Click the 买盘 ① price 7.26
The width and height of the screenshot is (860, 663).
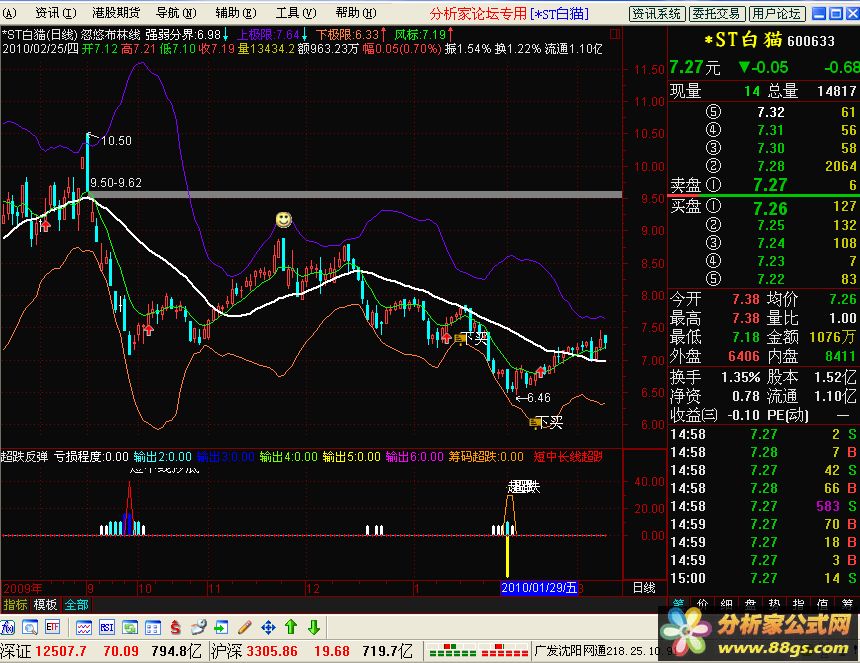(x=770, y=208)
